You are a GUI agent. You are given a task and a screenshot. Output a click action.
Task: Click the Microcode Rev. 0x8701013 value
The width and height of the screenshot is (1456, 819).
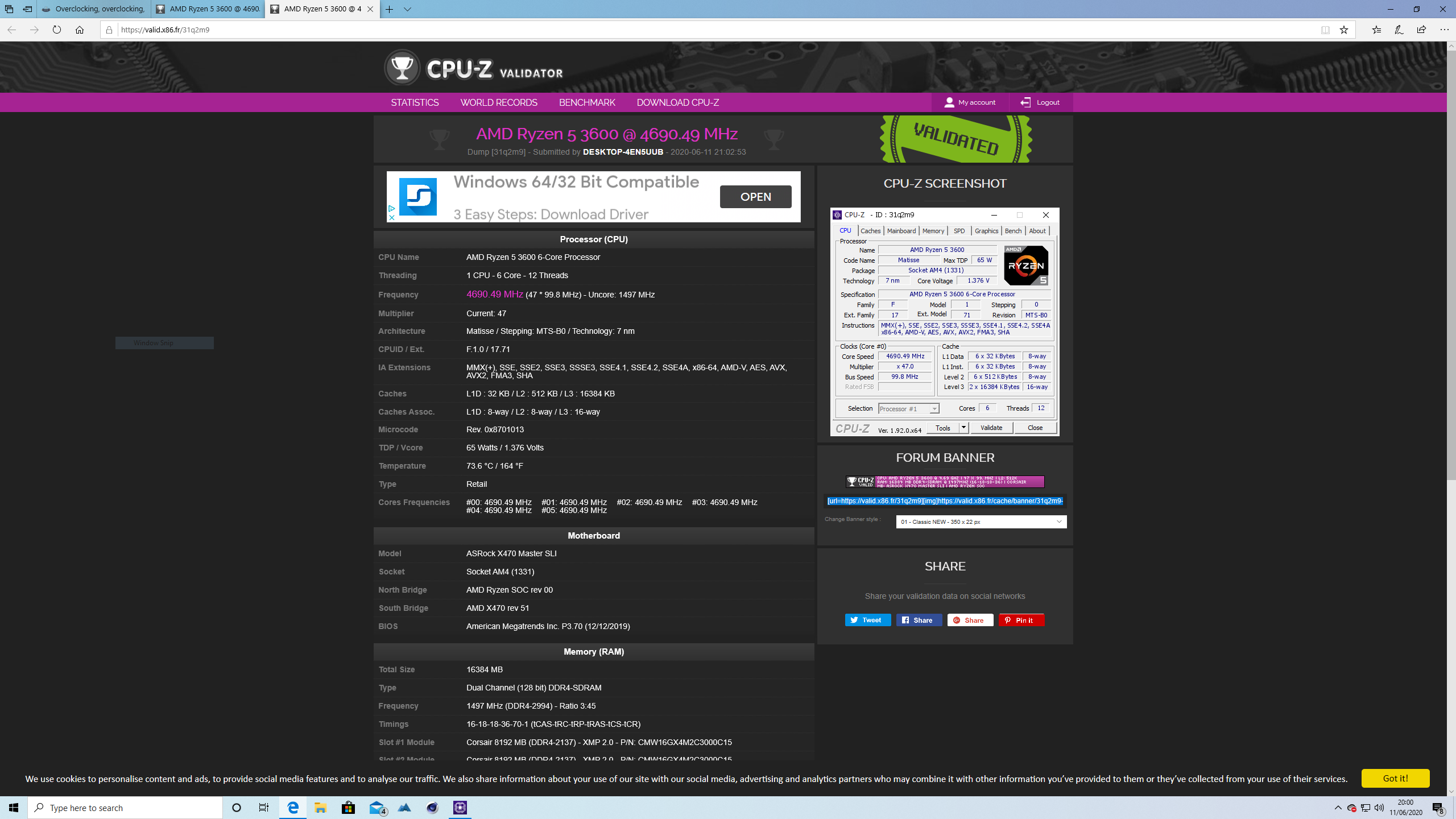pos(495,429)
